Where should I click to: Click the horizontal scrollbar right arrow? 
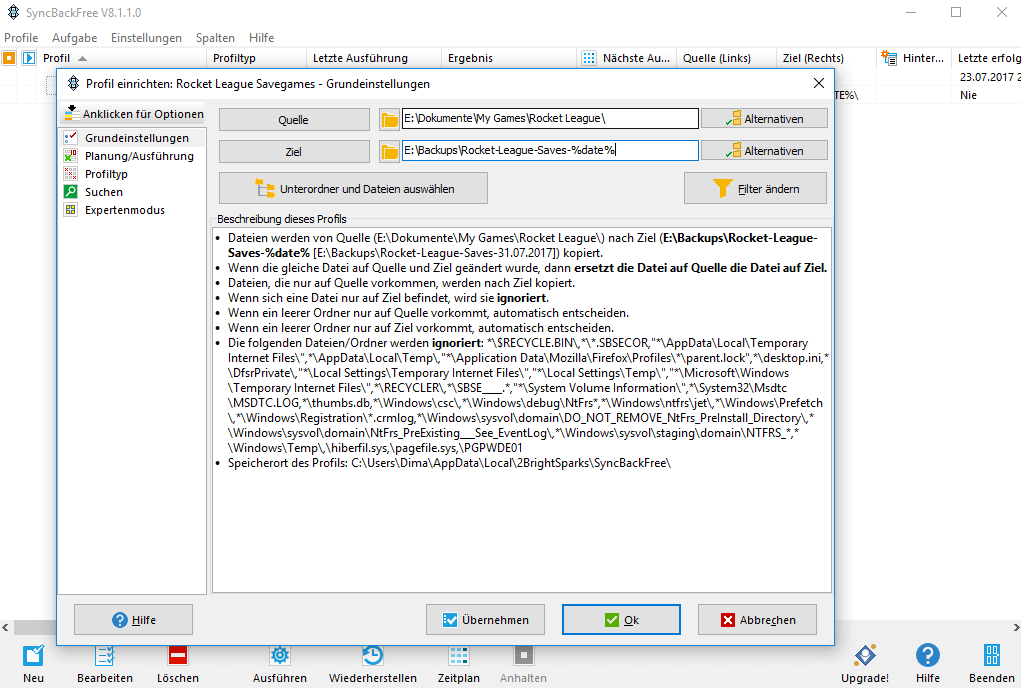(1015, 627)
